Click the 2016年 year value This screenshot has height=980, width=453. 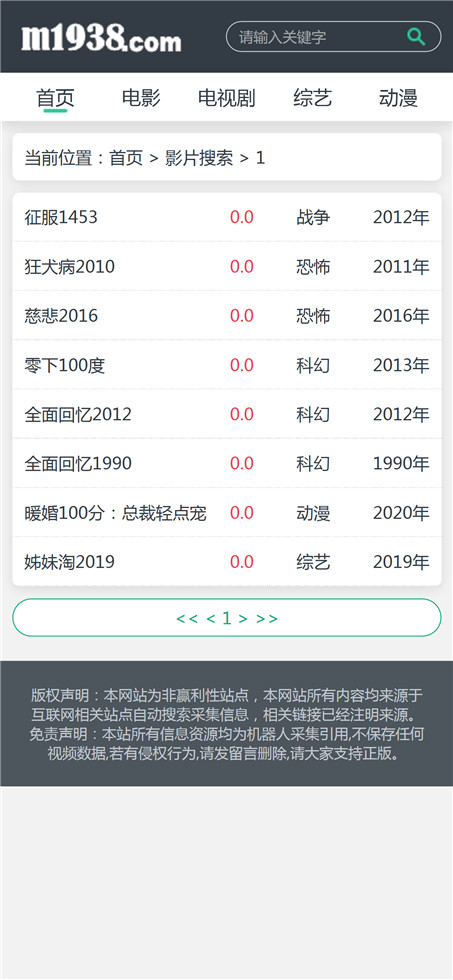401,316
